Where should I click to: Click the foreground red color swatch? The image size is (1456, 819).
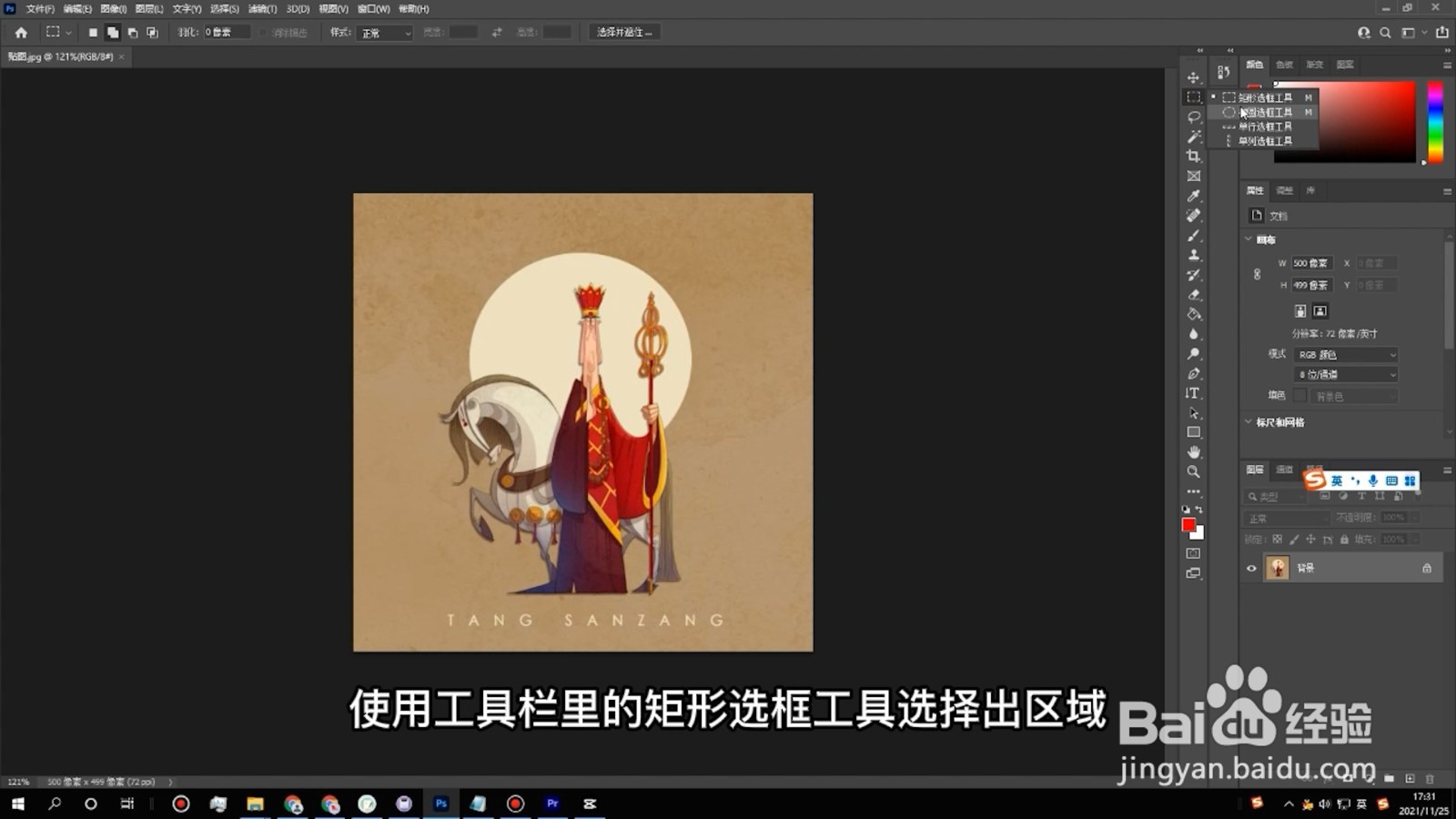1188,525
